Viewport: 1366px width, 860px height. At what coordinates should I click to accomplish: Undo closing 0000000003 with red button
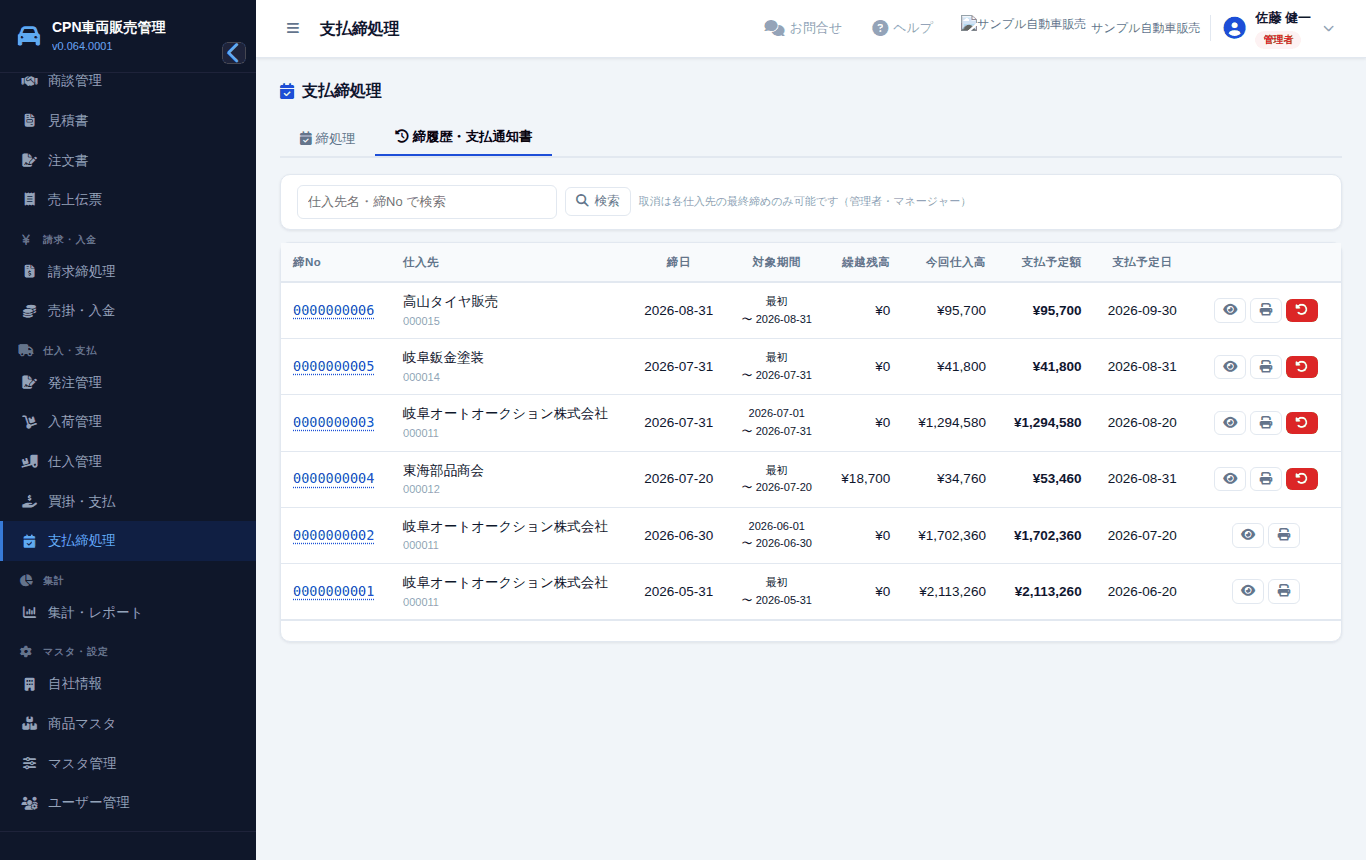tap(1302, 423)
